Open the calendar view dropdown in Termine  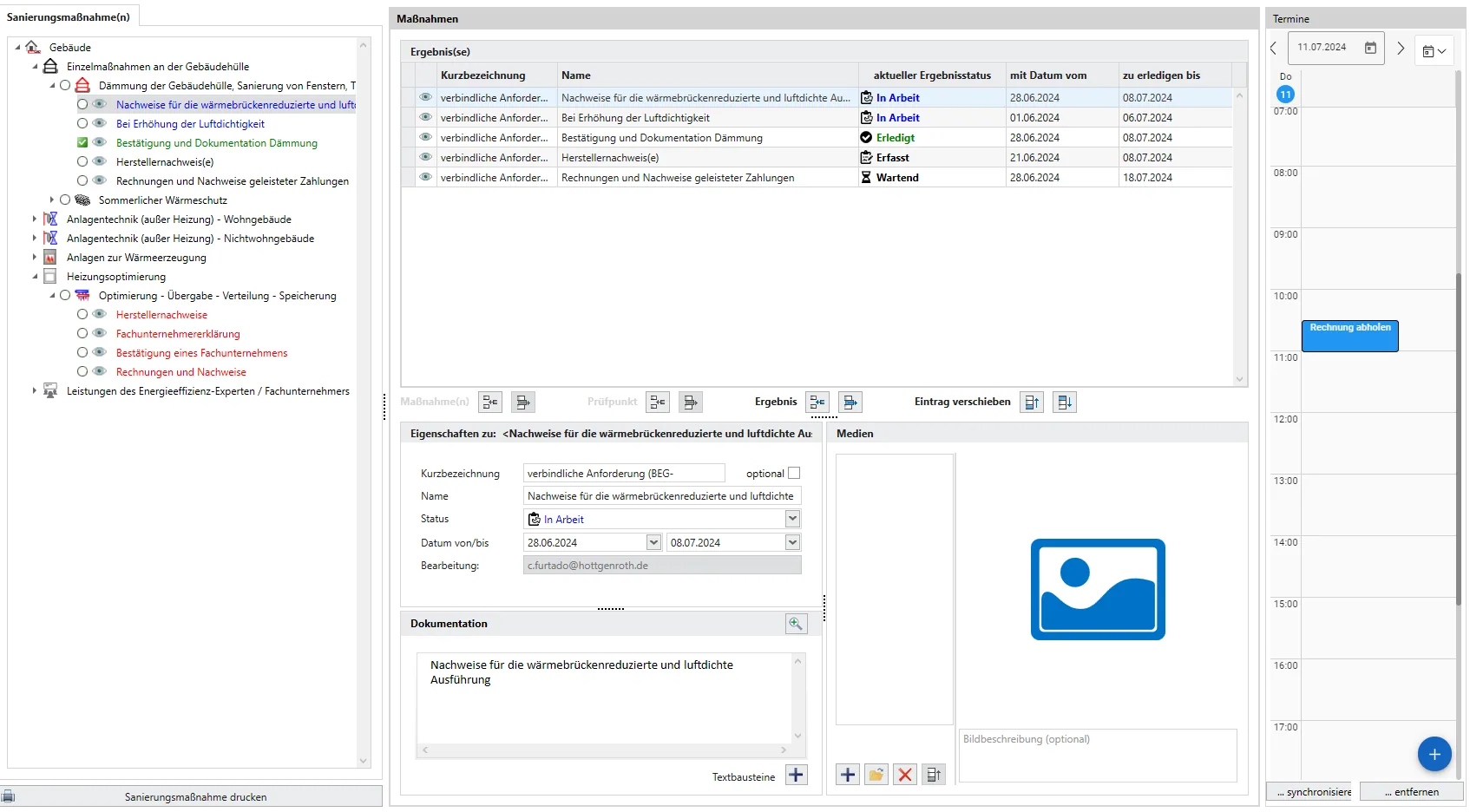pos(1434,51)
